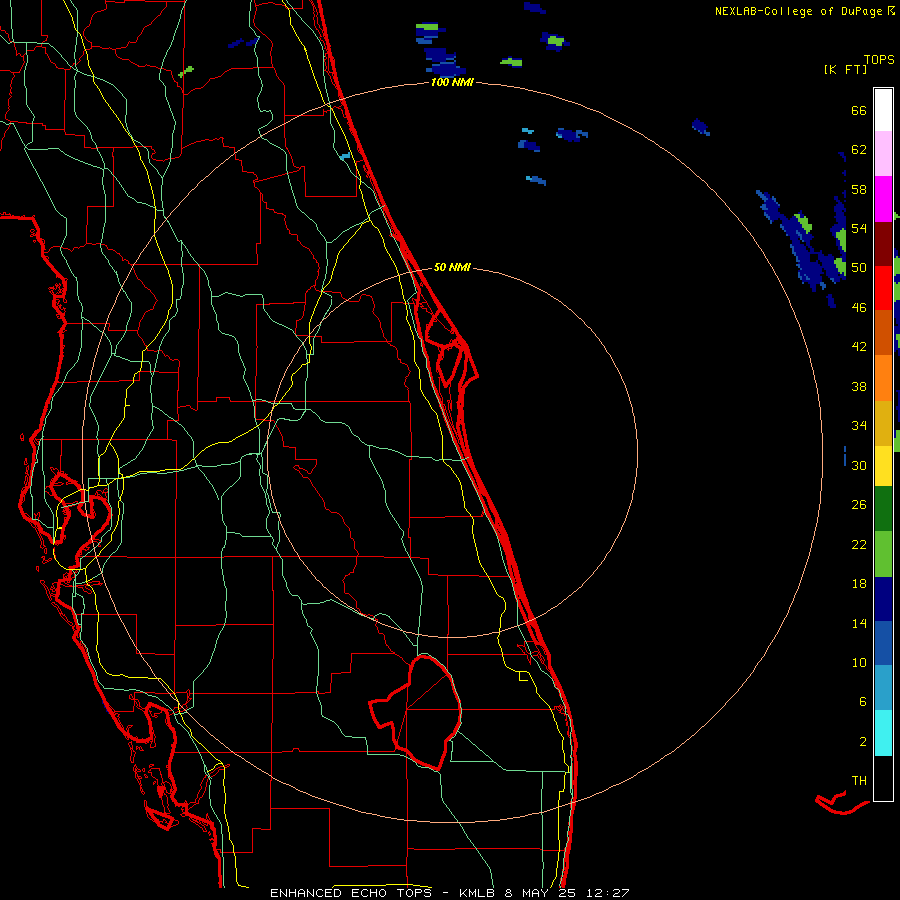Click the 18 legend value
900x900 pixels.
point(859,584)
